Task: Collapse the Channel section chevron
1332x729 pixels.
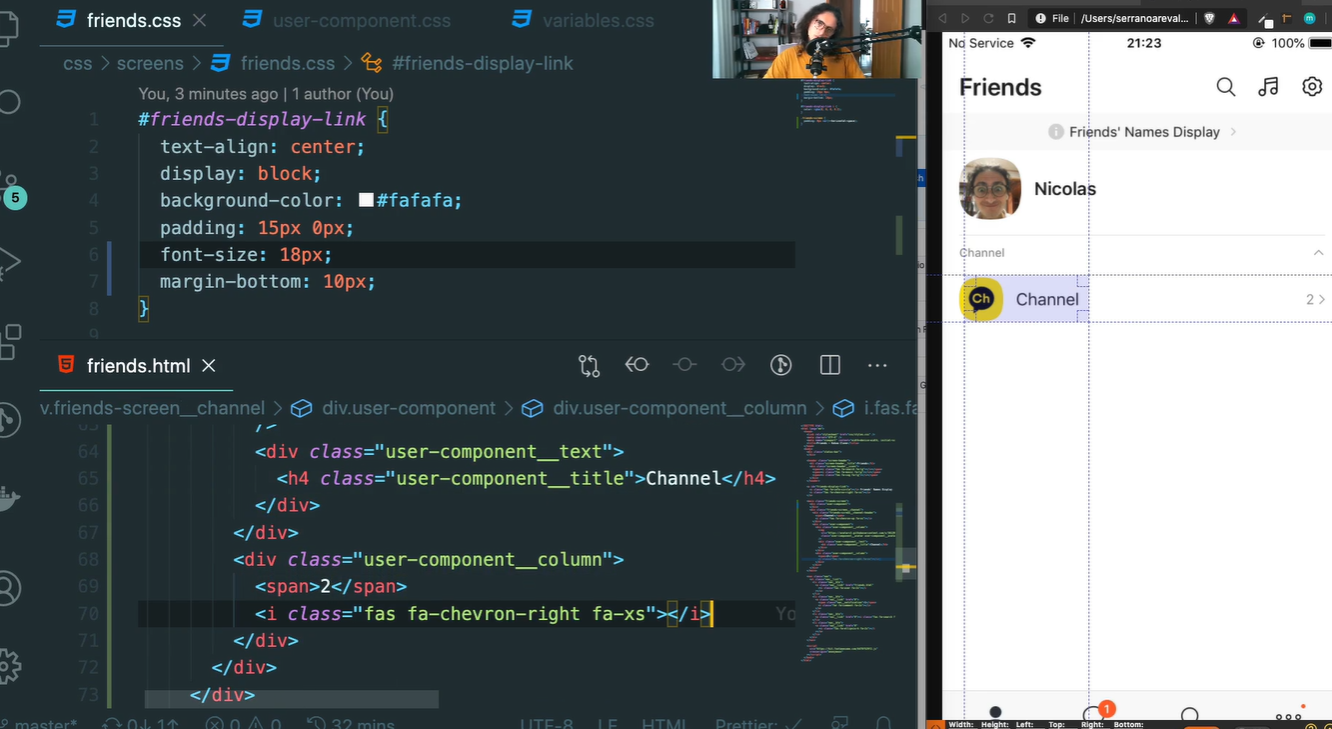Action: [x=1318, y=253]
